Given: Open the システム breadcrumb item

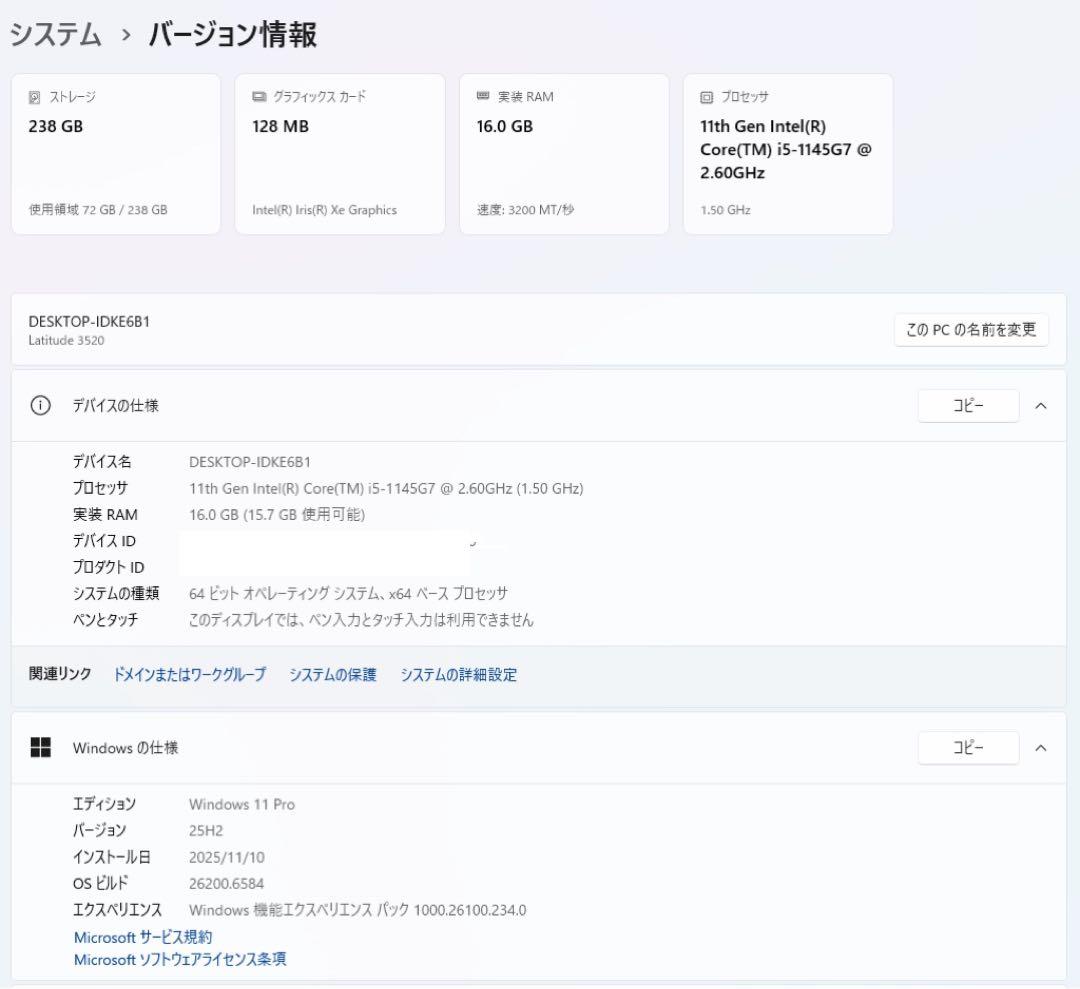Looking at the screenshot, I should (x=52, y=31).
